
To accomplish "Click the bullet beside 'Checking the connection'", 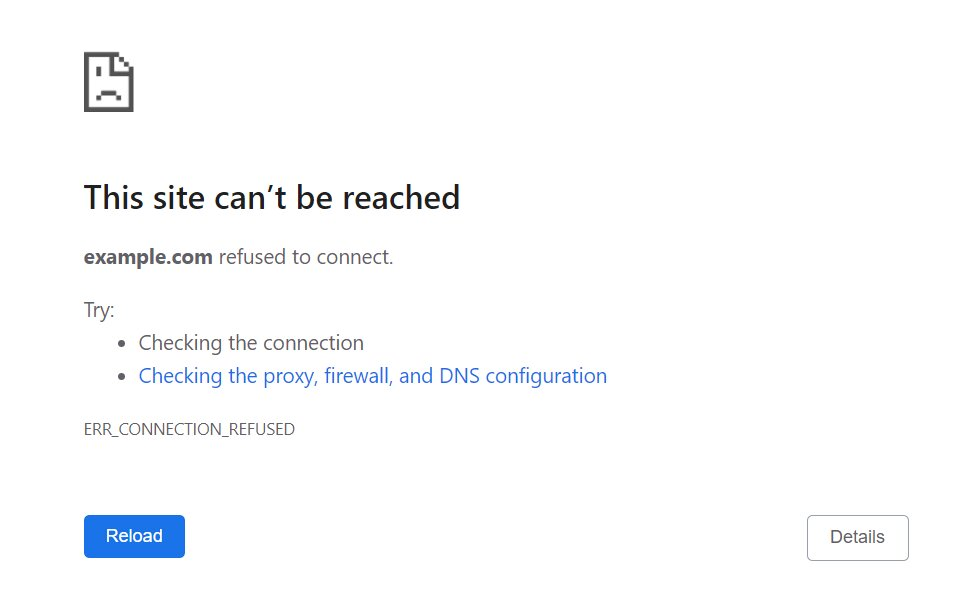I will [120, 343].
